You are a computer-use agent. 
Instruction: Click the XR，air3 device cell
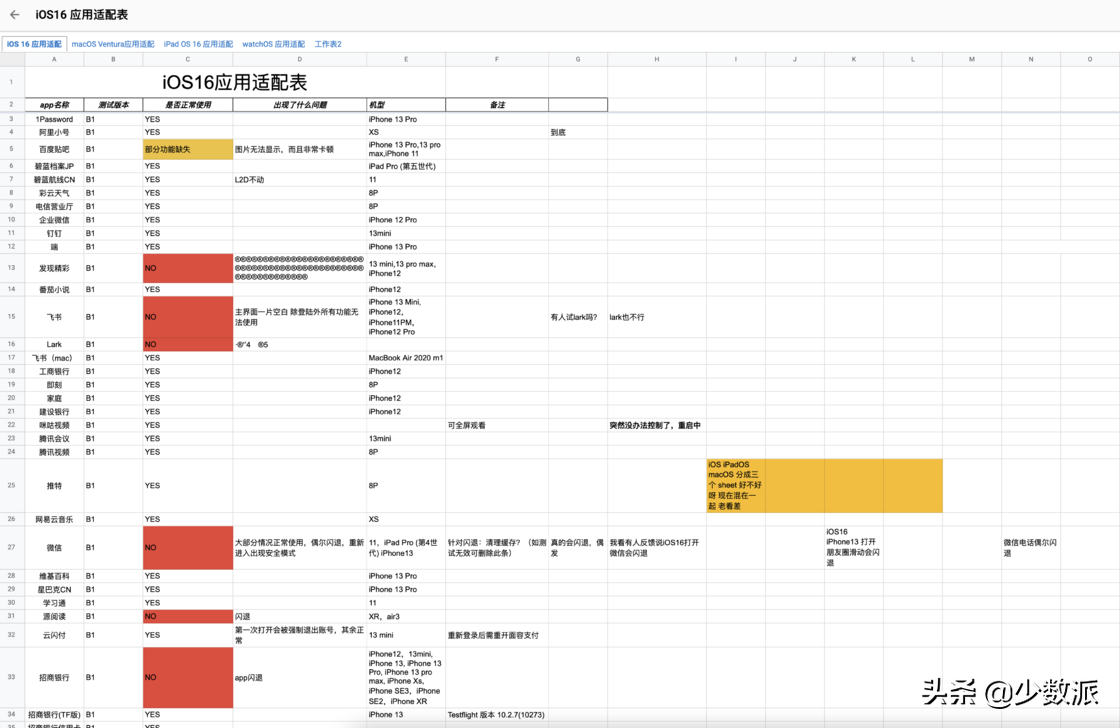click(406, 617)
